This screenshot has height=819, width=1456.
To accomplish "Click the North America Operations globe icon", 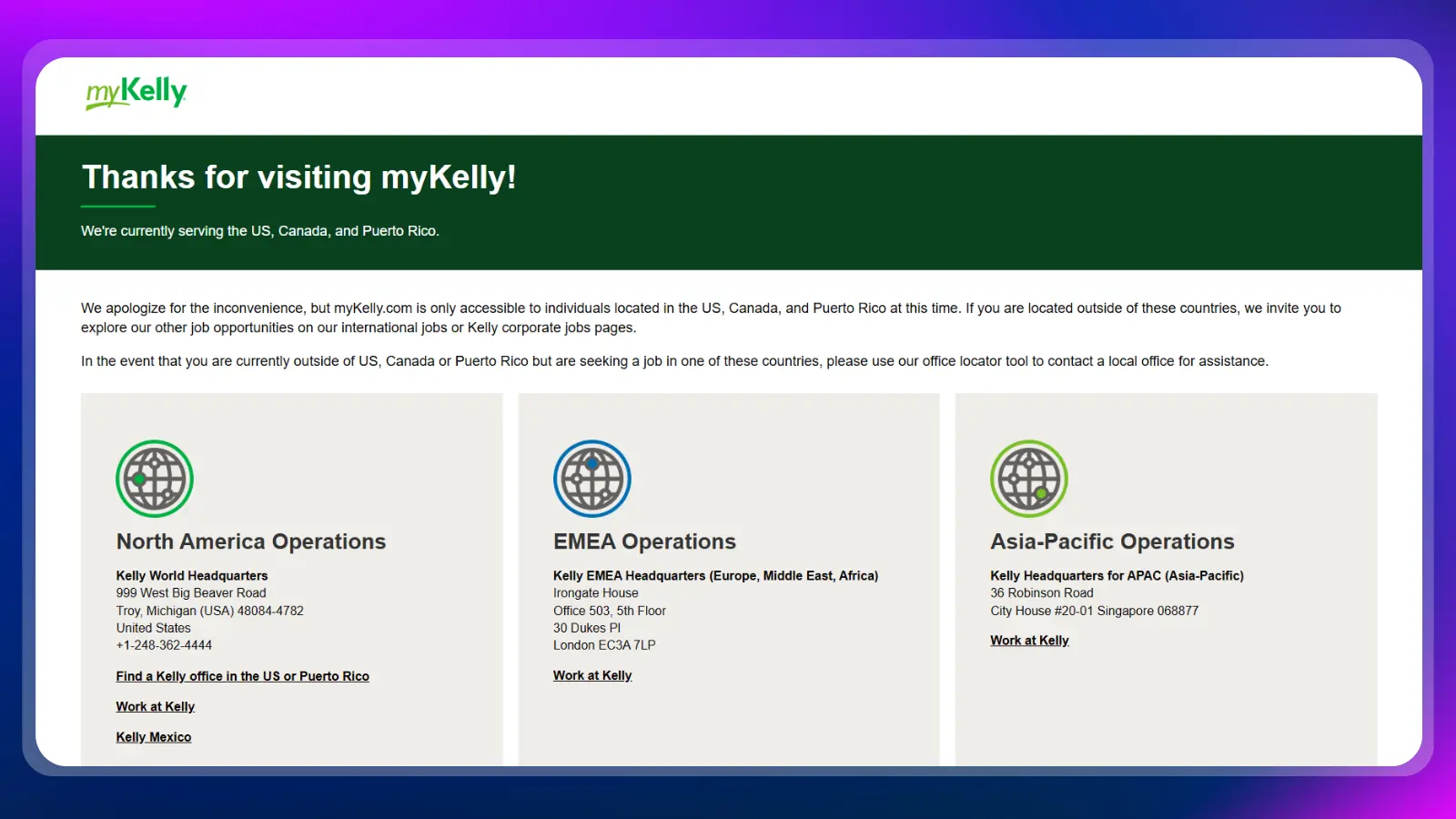I will tap(155, 479).
